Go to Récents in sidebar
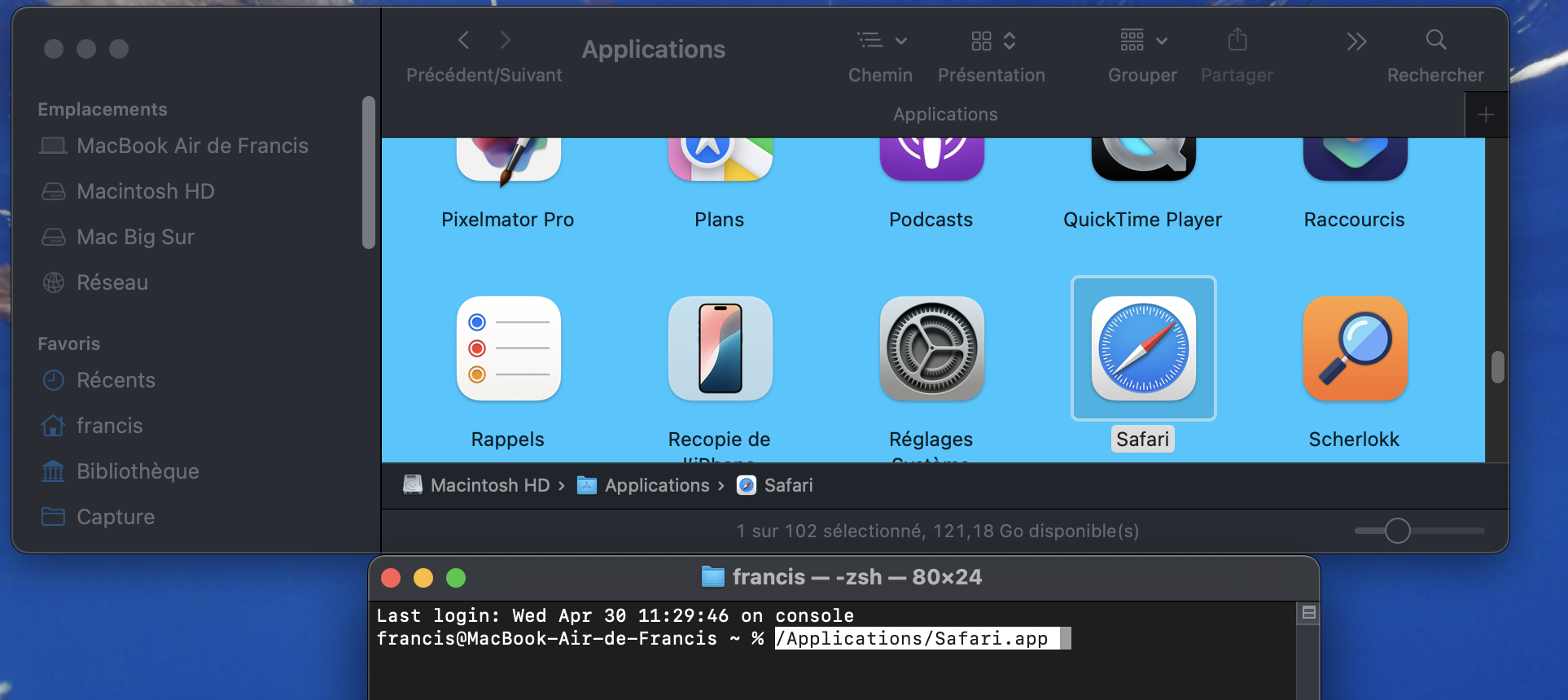1568x700 pixels. pyautogui.click(x=116, y=380)
